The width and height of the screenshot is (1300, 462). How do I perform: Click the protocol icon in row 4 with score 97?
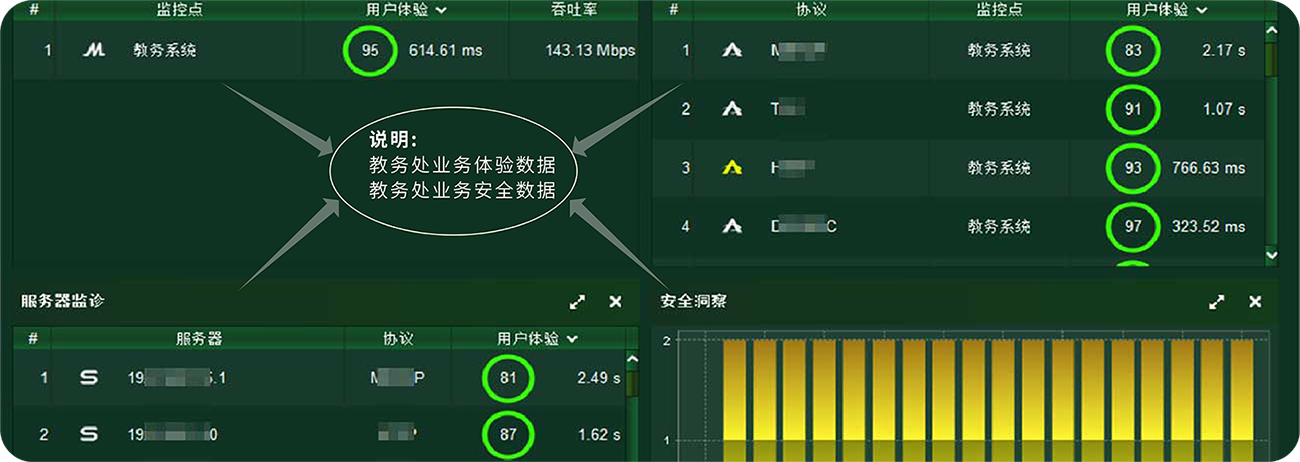coord(732,227)
